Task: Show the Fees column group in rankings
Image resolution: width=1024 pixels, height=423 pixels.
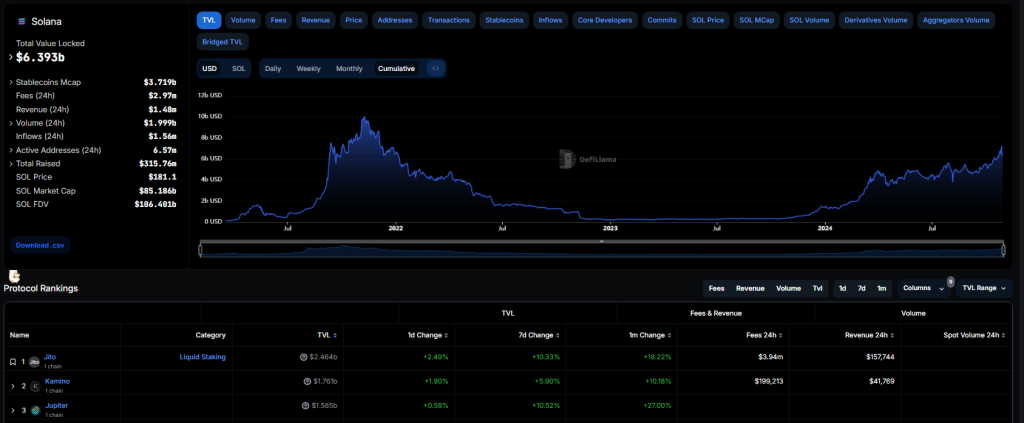Action: 716,288
